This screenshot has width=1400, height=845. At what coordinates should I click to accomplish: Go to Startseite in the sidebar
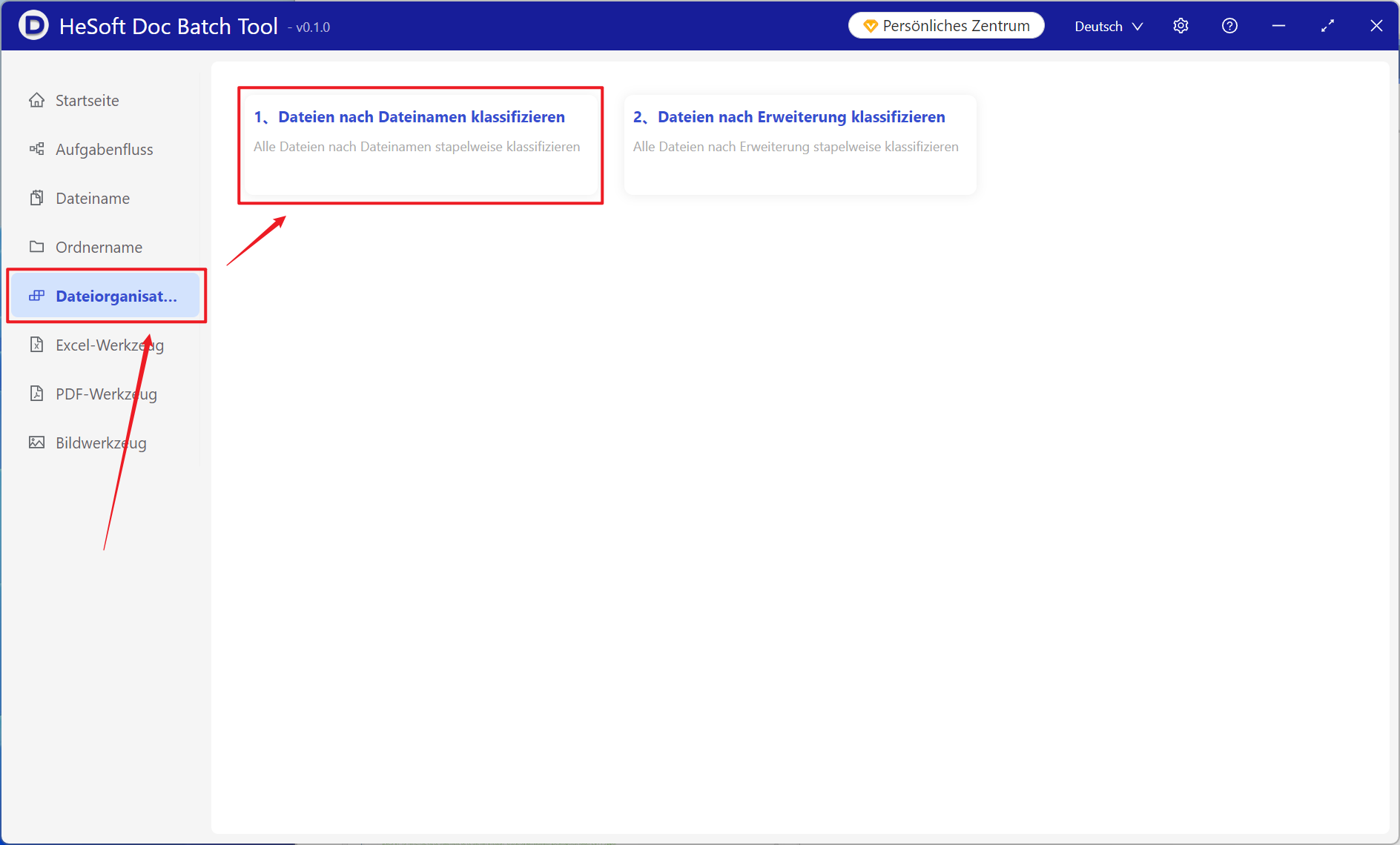(105, 100)
